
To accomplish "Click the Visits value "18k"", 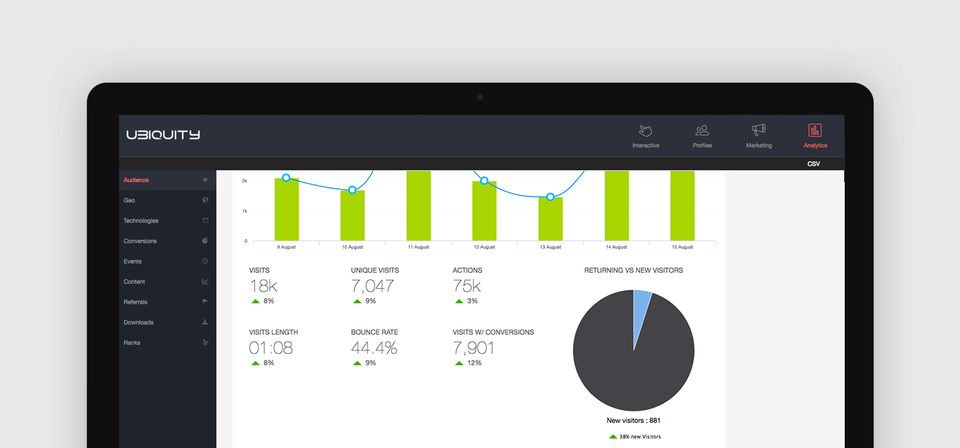I will pyautogui.click(x=262, y=286).
